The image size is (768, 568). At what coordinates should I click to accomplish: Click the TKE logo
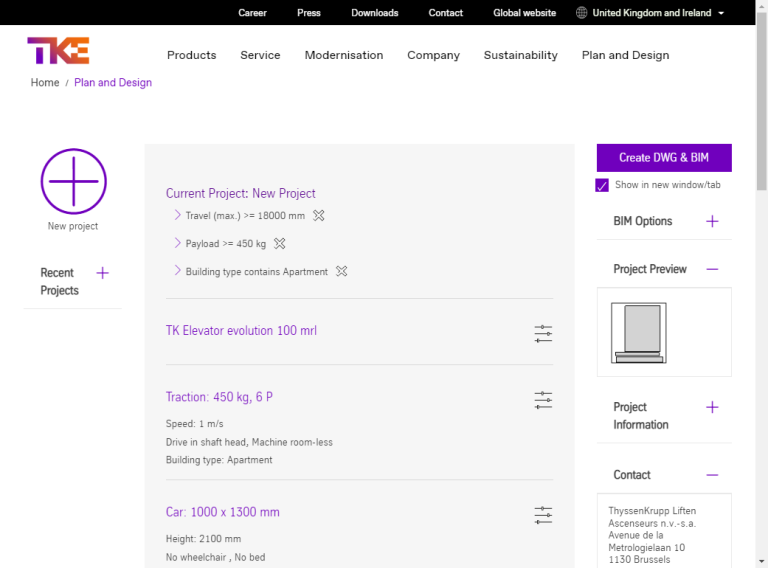[58, 51]
